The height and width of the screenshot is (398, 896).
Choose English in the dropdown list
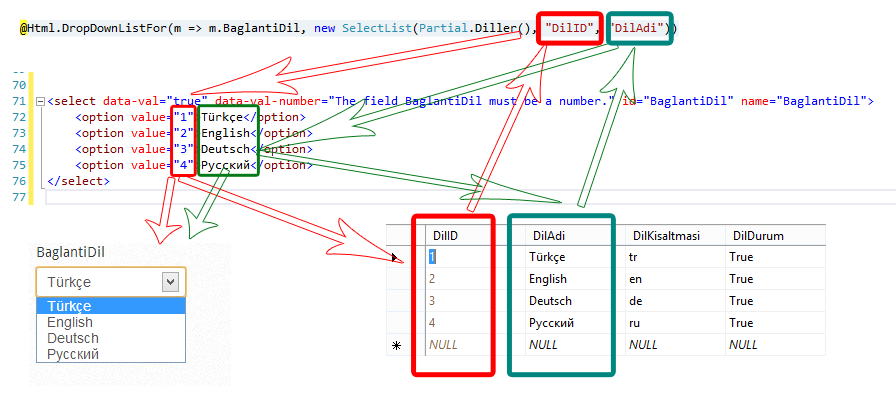pyautogui.click(x=111, y=322)
